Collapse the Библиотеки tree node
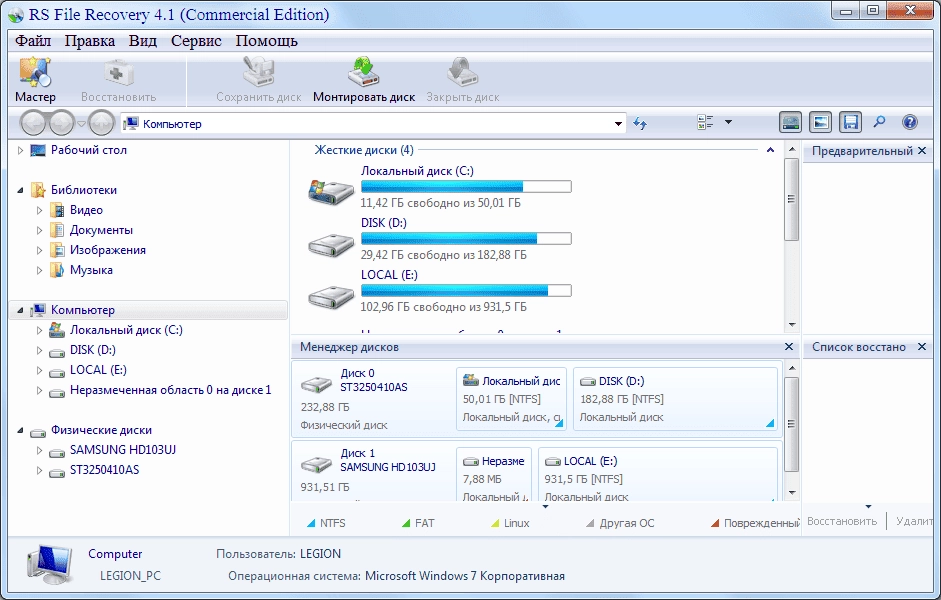 (x=20, y=190)
